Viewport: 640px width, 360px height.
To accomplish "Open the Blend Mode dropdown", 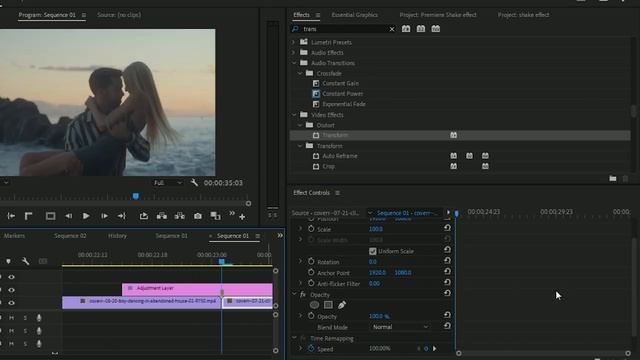I will point(400,327).
